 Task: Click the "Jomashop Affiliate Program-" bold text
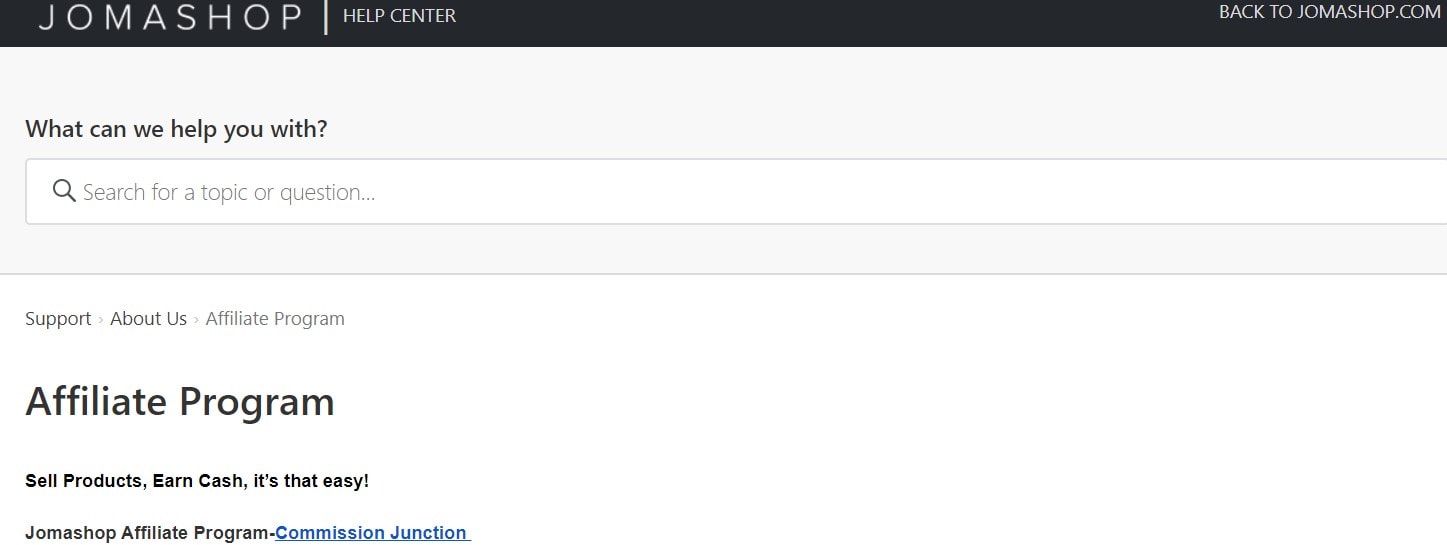pos(149,533)
